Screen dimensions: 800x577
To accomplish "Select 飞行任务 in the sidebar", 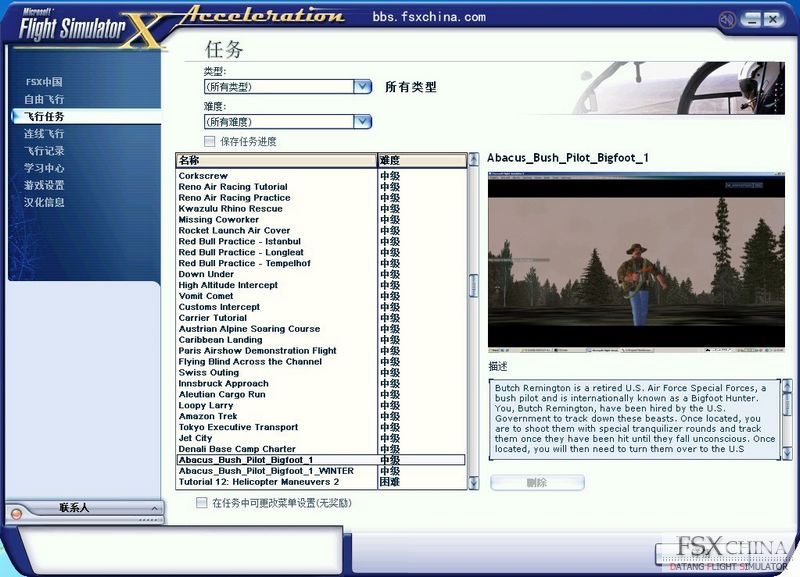I will [x=44, y=116].
